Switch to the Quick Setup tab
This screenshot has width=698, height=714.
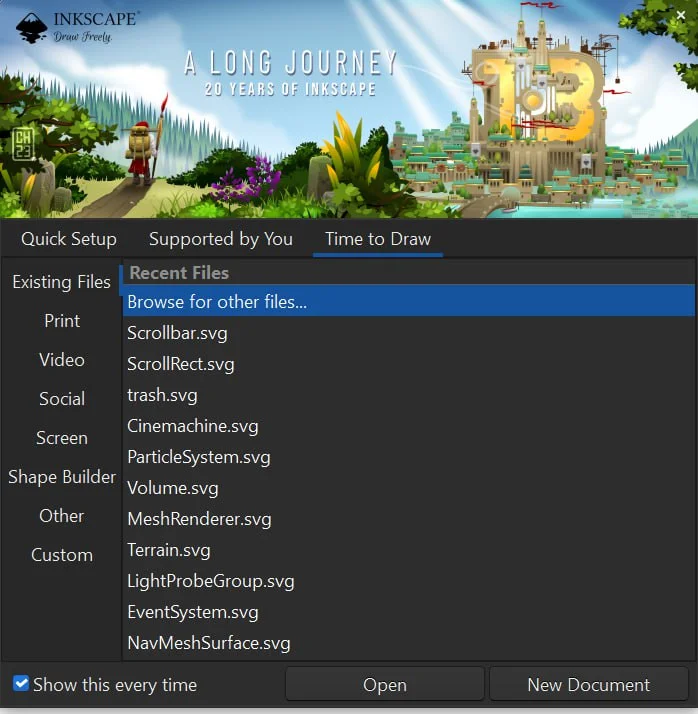tap(69, 239)
